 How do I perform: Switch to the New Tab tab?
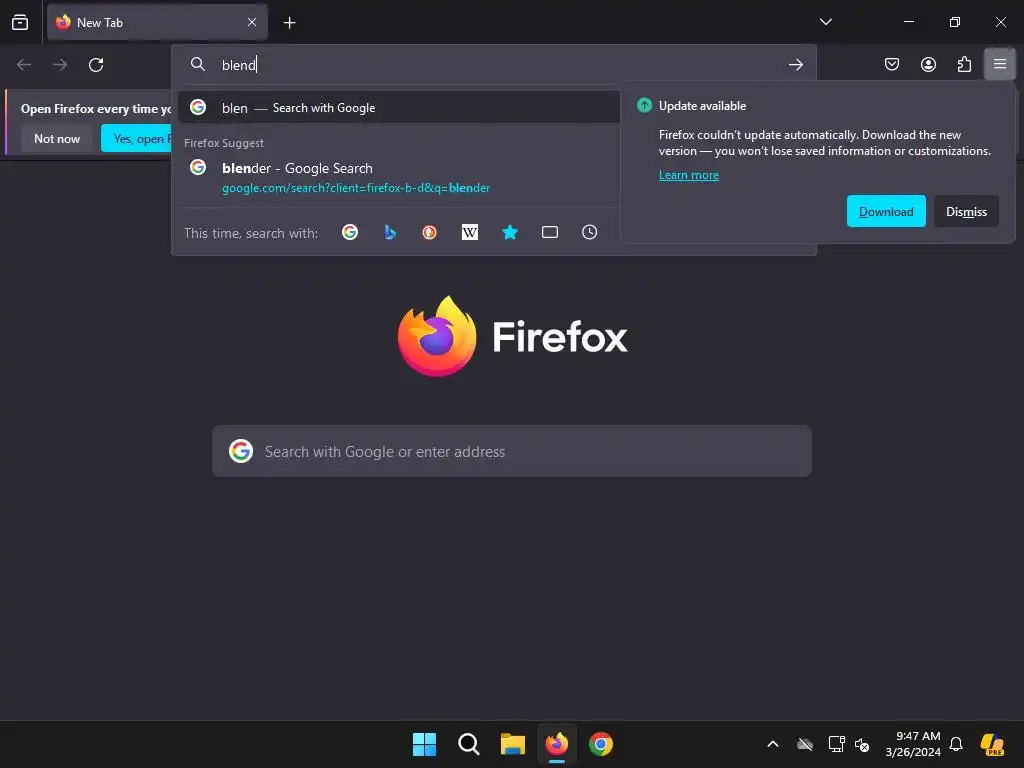click(157, 22)
